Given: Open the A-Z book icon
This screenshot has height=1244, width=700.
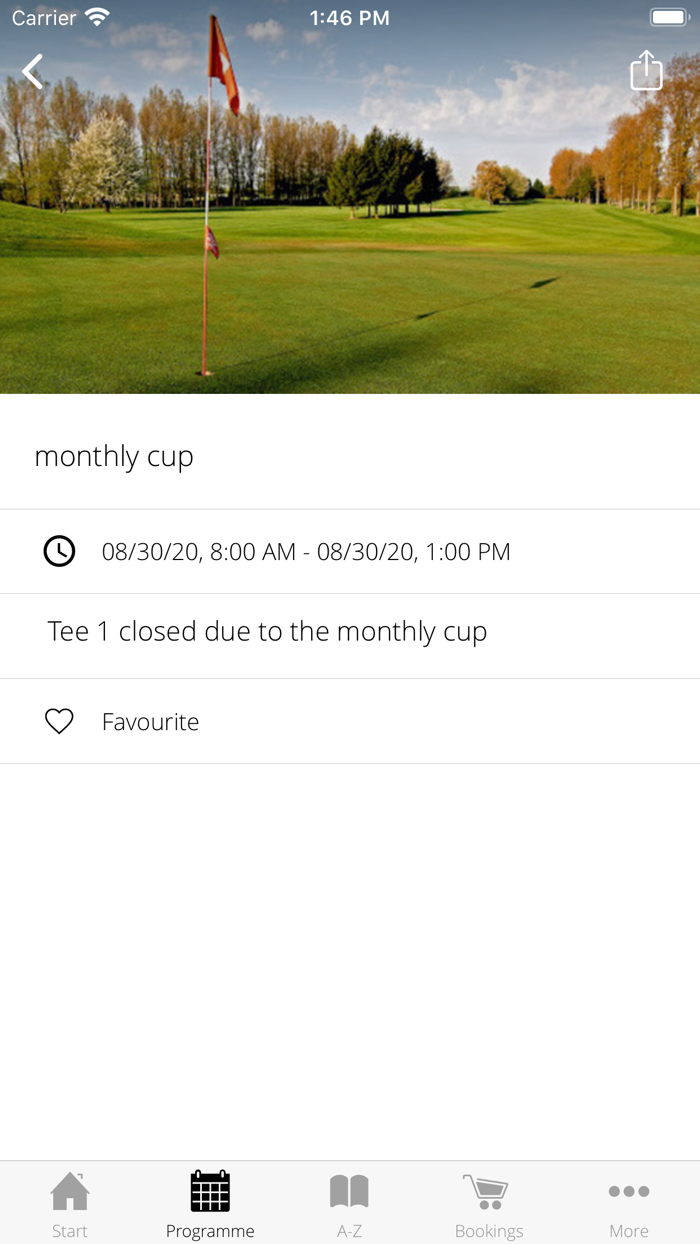Looking at the screenshot, I should [349, 1191].
